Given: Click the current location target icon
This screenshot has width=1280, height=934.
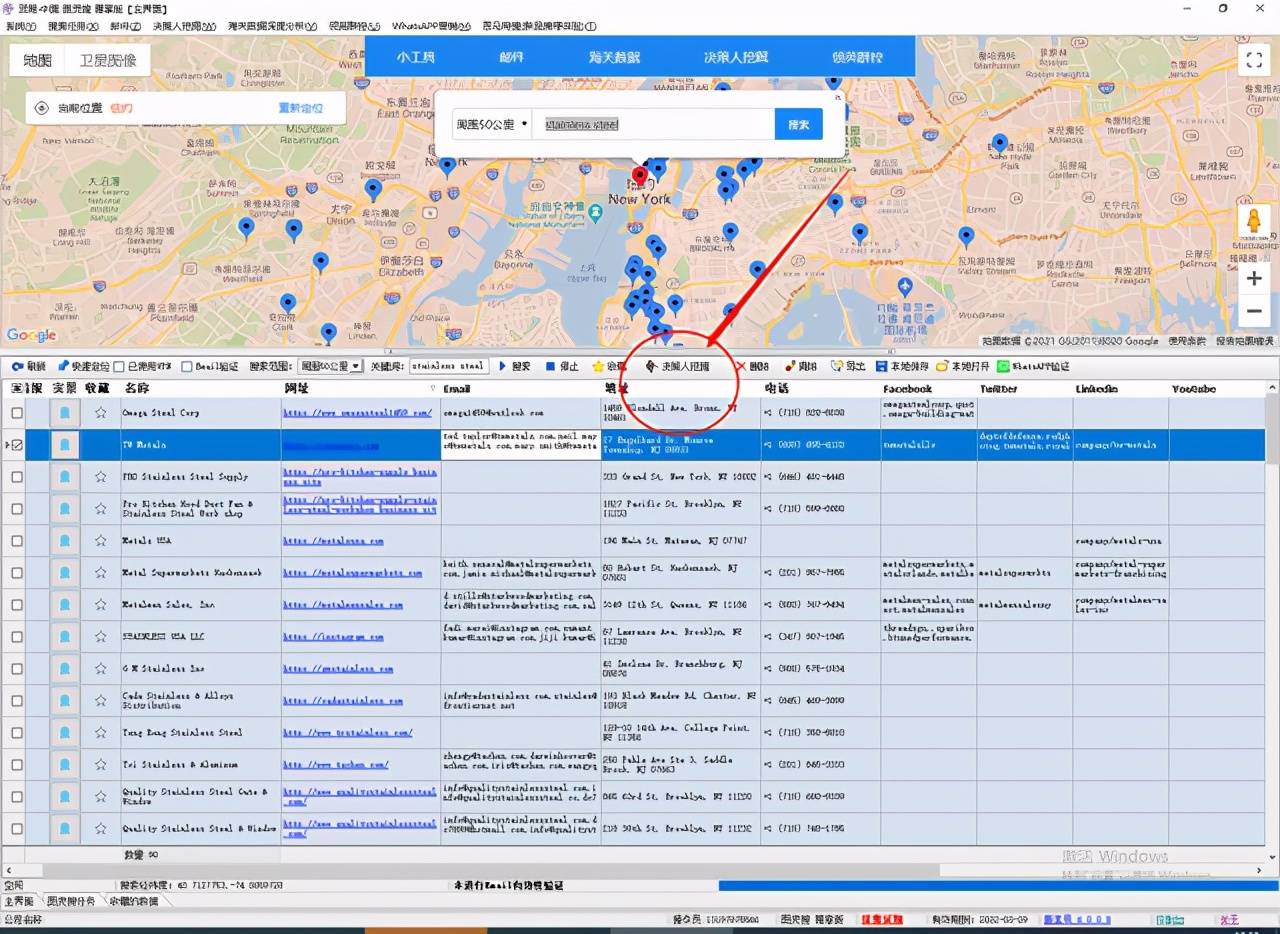Looking at the screenshot, I should coord(41,108).
